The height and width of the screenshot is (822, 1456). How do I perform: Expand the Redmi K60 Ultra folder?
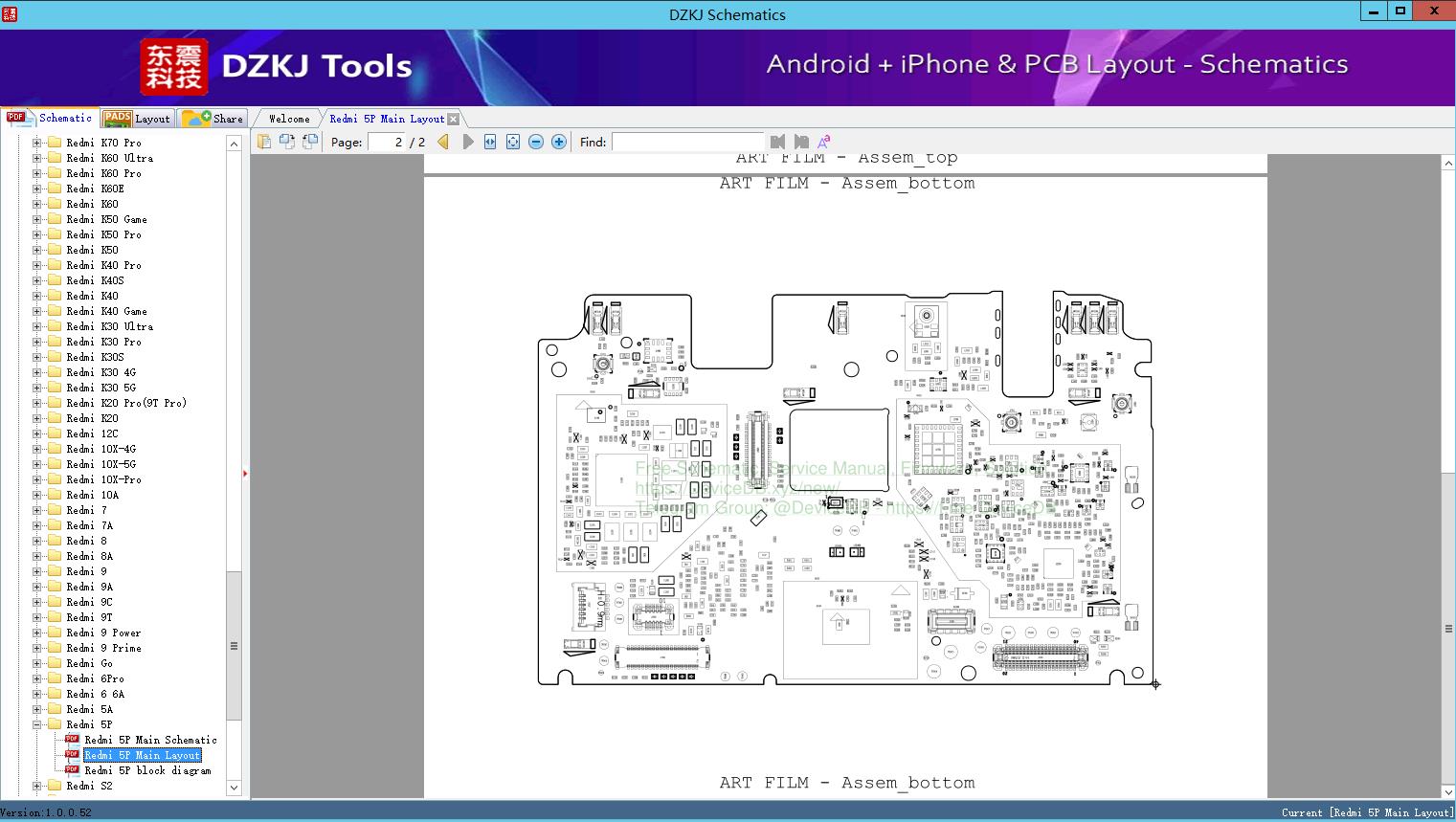coord(36,158)
